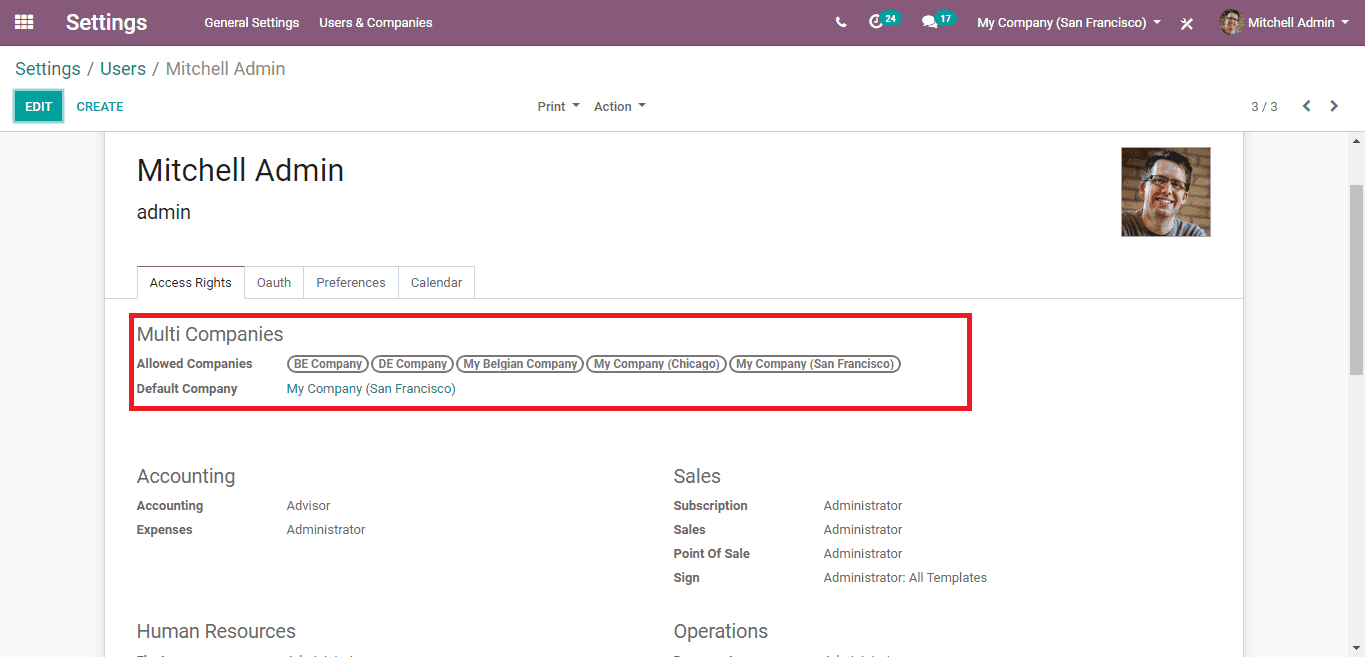Click Subscription value Administrator
Image resolution: width=1365 pixels, height=657 pixels.
[x=863, y=506]
